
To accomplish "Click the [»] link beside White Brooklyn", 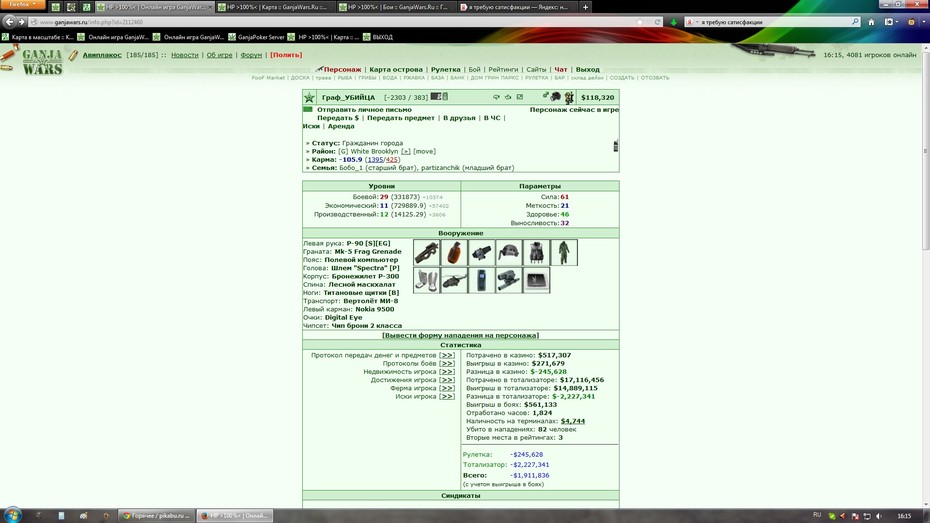I will pos(406,151).
